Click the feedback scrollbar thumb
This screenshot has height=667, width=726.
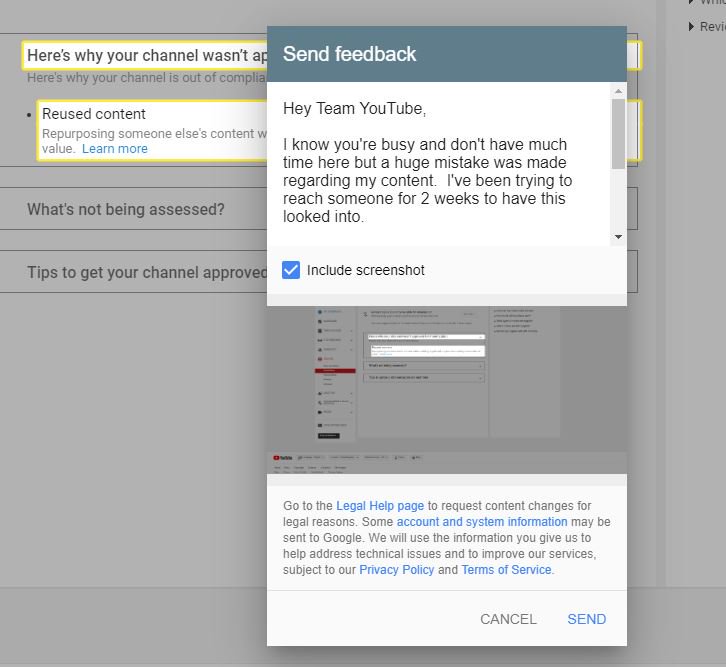click(618, 134)
